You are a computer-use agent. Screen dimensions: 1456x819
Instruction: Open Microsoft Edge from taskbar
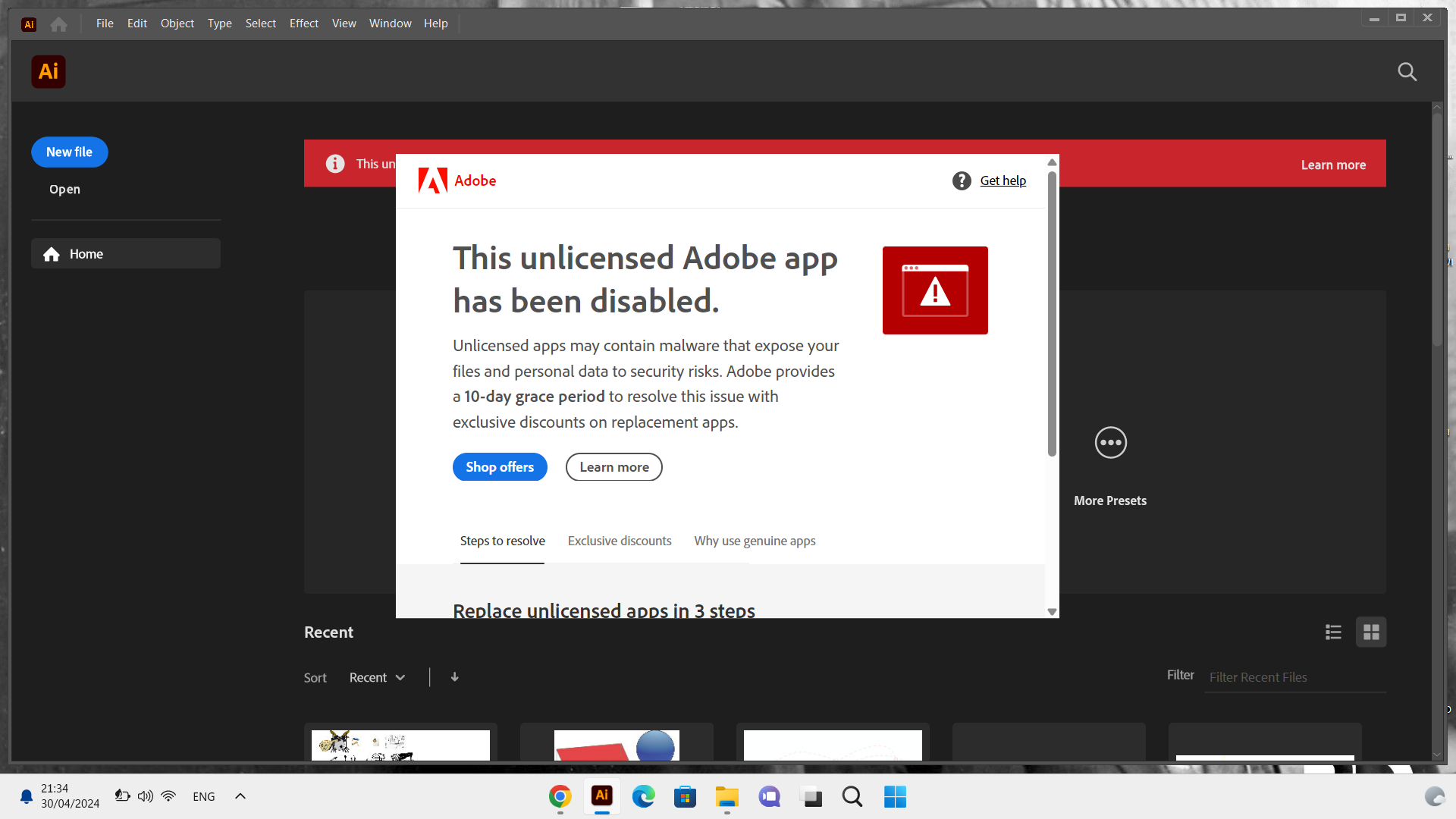click(x=644, y=796)
